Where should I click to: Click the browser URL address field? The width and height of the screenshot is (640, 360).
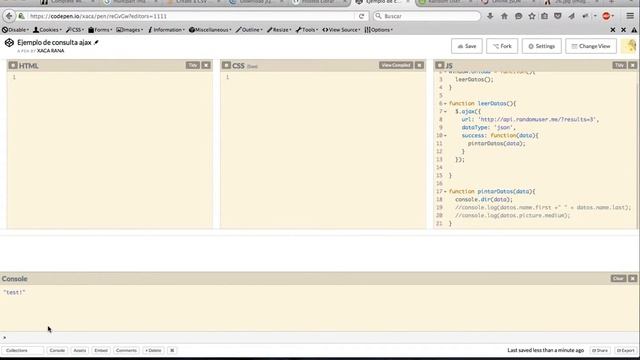[x=192, y=16]
